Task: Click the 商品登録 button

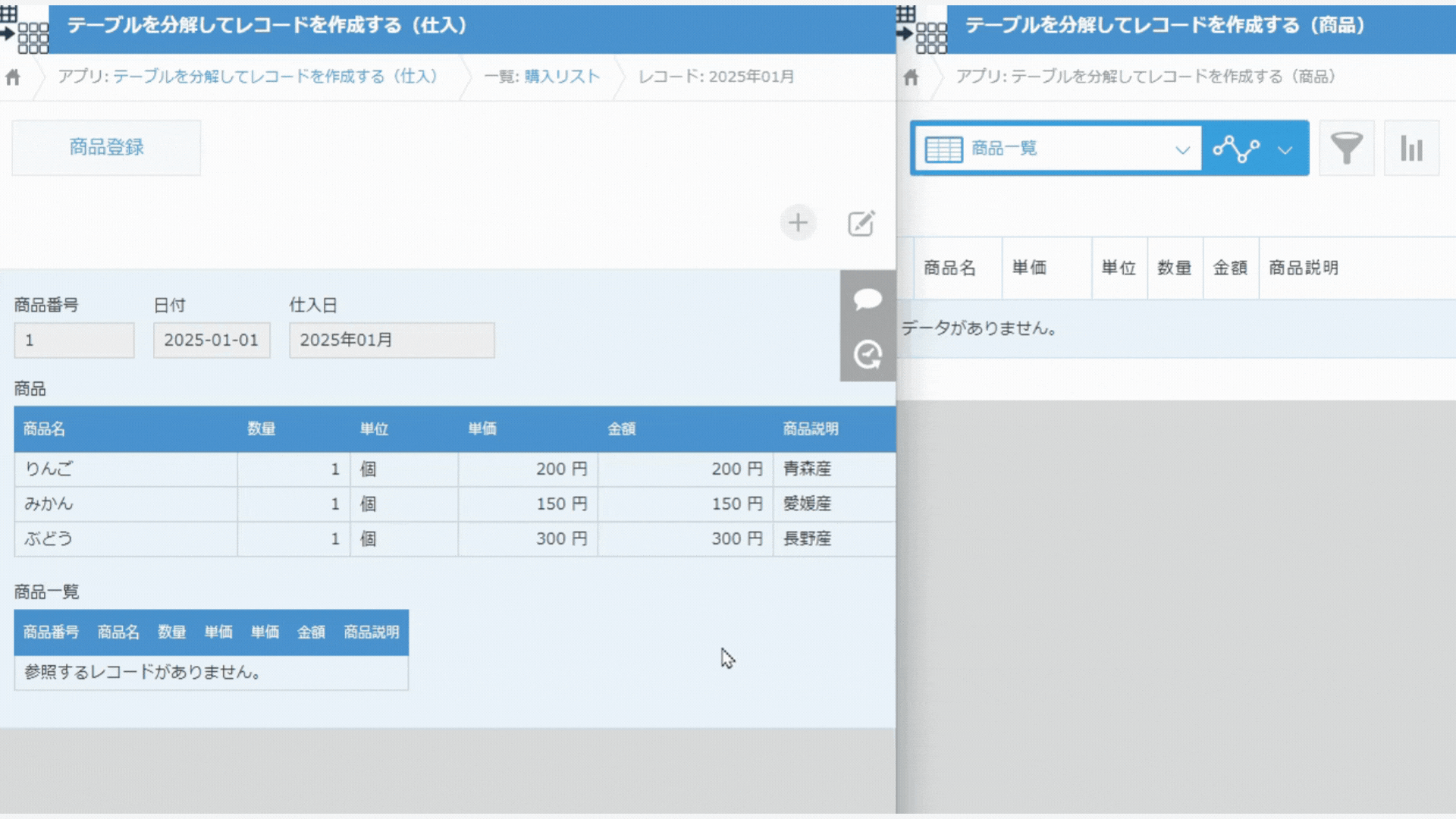Action: click(106, 148)
